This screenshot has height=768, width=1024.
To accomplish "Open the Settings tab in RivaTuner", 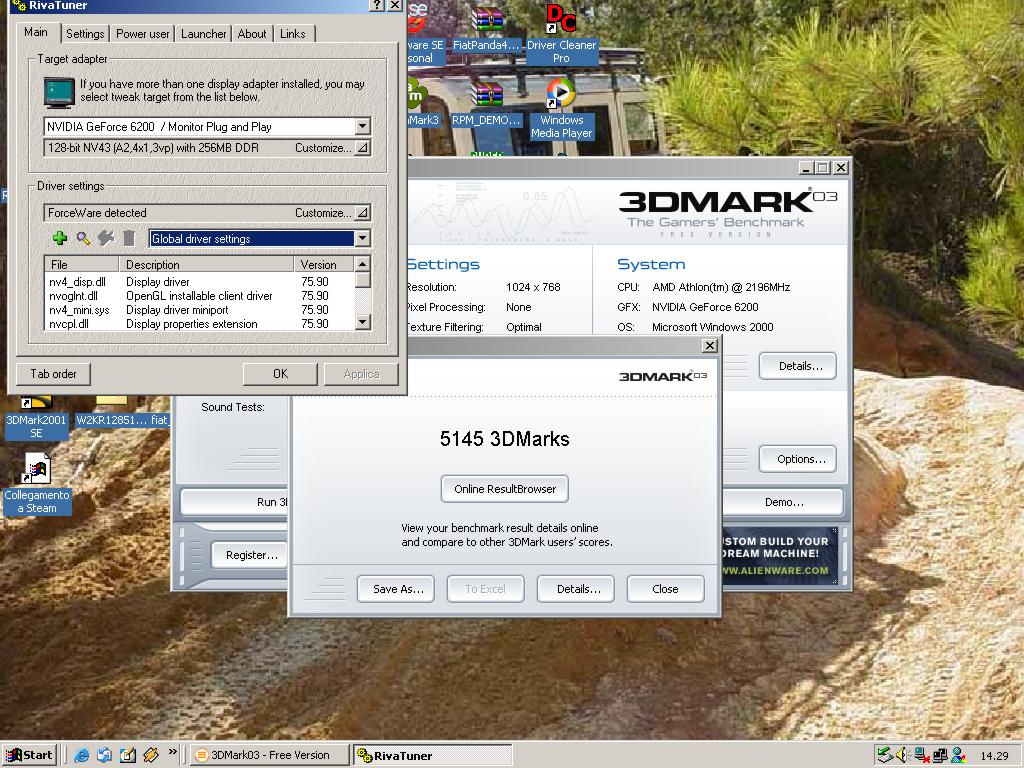I will click(85, 33).
